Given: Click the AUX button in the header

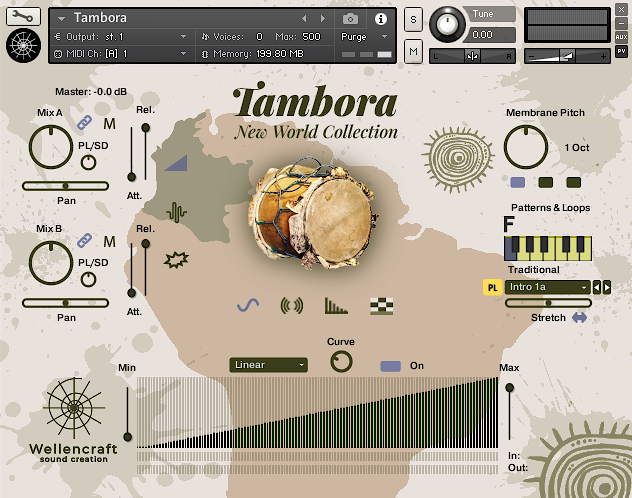Looking at the screenshot, I should coord(621,37).
